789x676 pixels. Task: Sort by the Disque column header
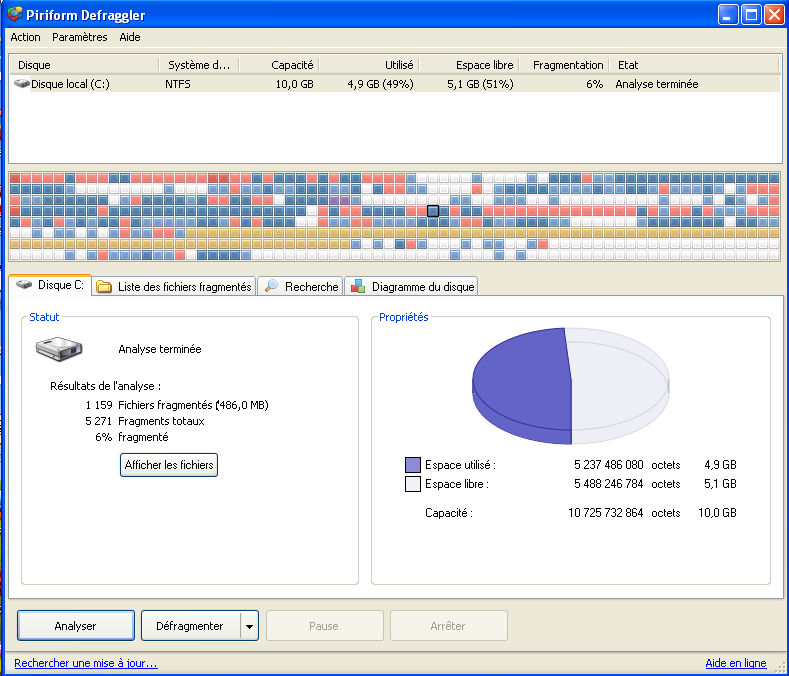(84, 65)
